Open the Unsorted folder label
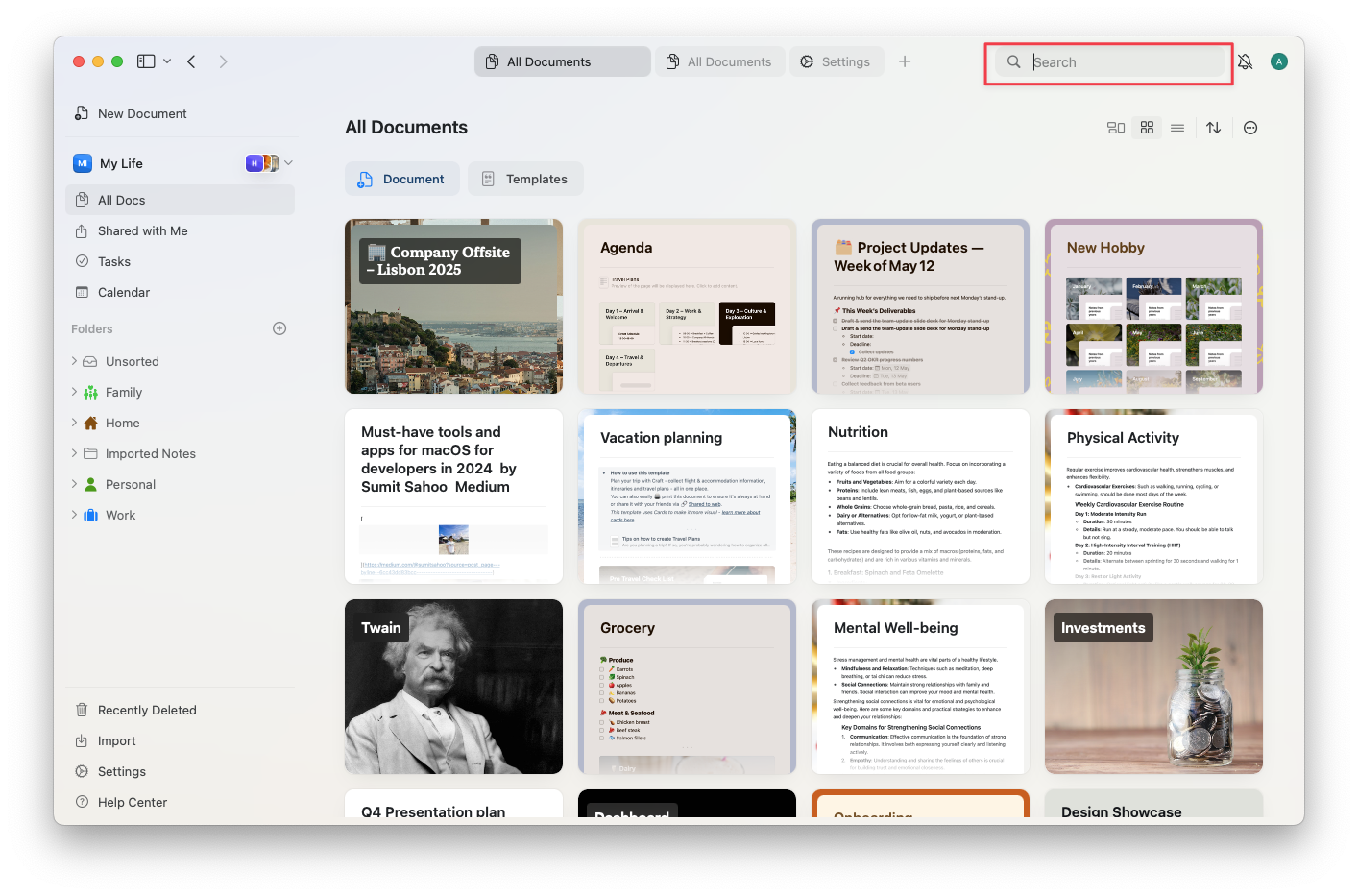This screenshot has height=896, width=1358. tap(133, 361)
